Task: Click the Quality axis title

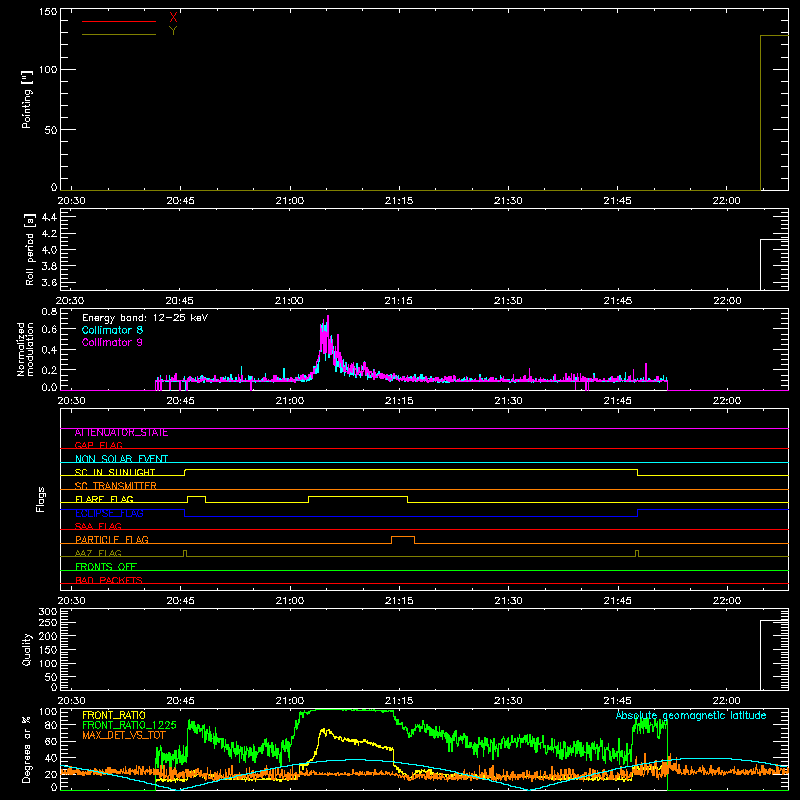Action: pos(27,649)
